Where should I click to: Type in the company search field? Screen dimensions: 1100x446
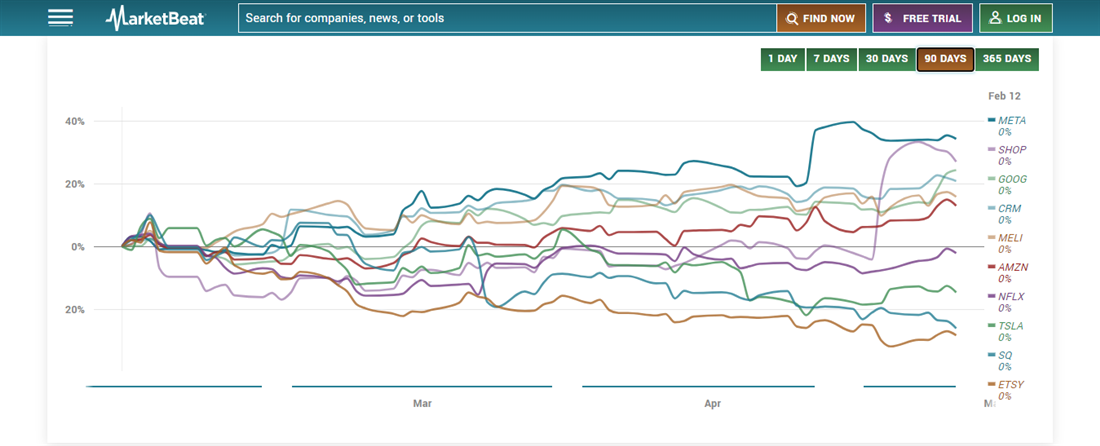tap(506, 18)
